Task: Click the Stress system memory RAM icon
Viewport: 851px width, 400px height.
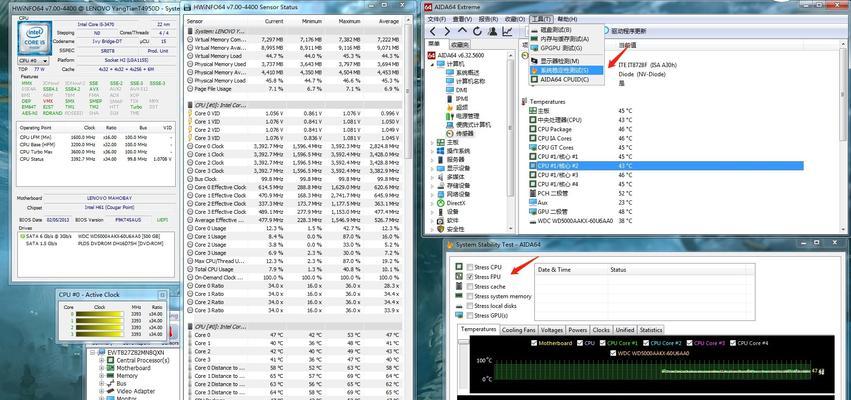Action: click(459, 296)
